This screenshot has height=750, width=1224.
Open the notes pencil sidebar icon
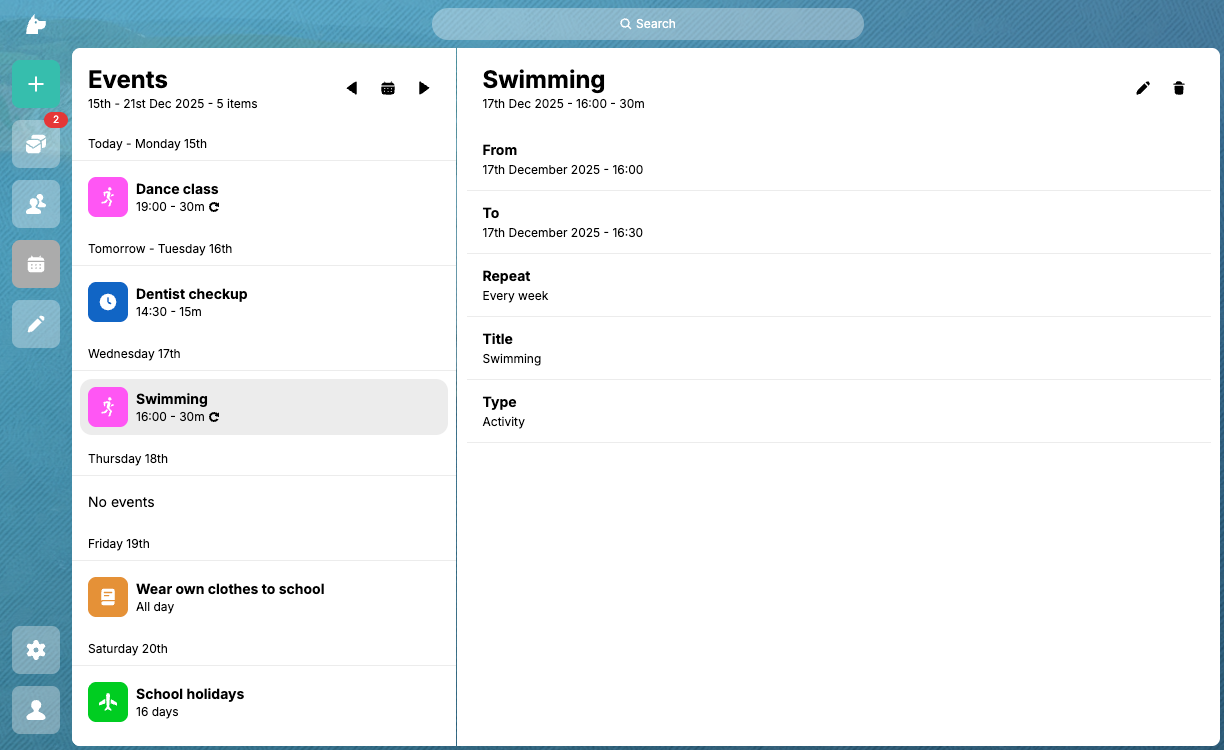click(36, 324)
